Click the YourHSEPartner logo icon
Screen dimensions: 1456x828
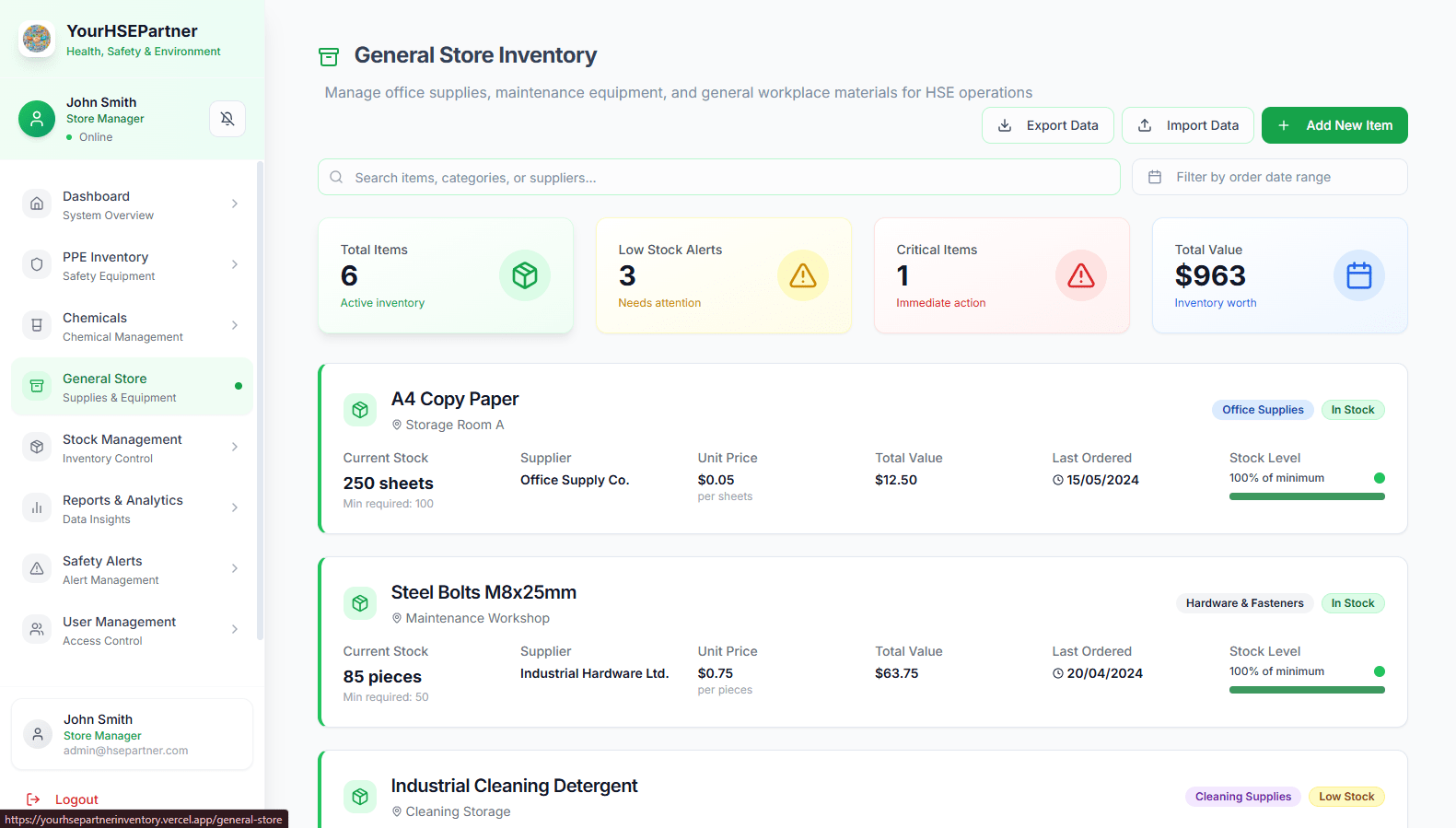click(x=37, y=39)
